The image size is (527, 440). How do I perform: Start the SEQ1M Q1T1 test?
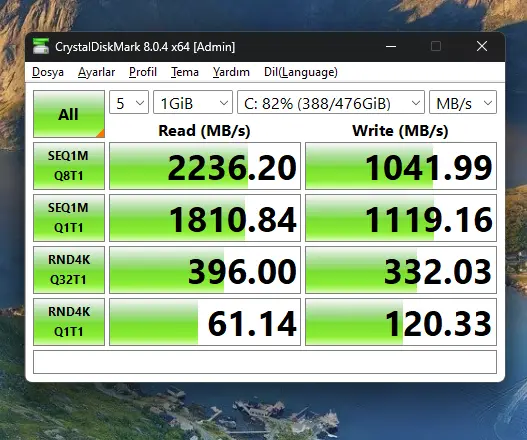point(69,218)
